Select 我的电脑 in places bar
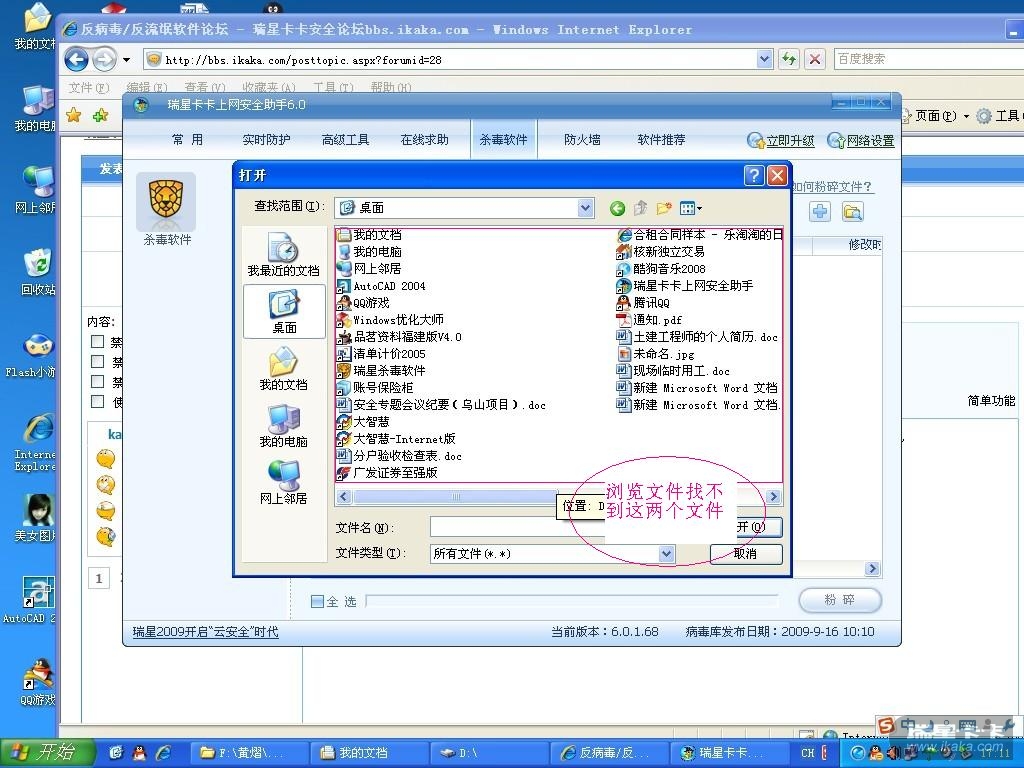 (283, 426)
